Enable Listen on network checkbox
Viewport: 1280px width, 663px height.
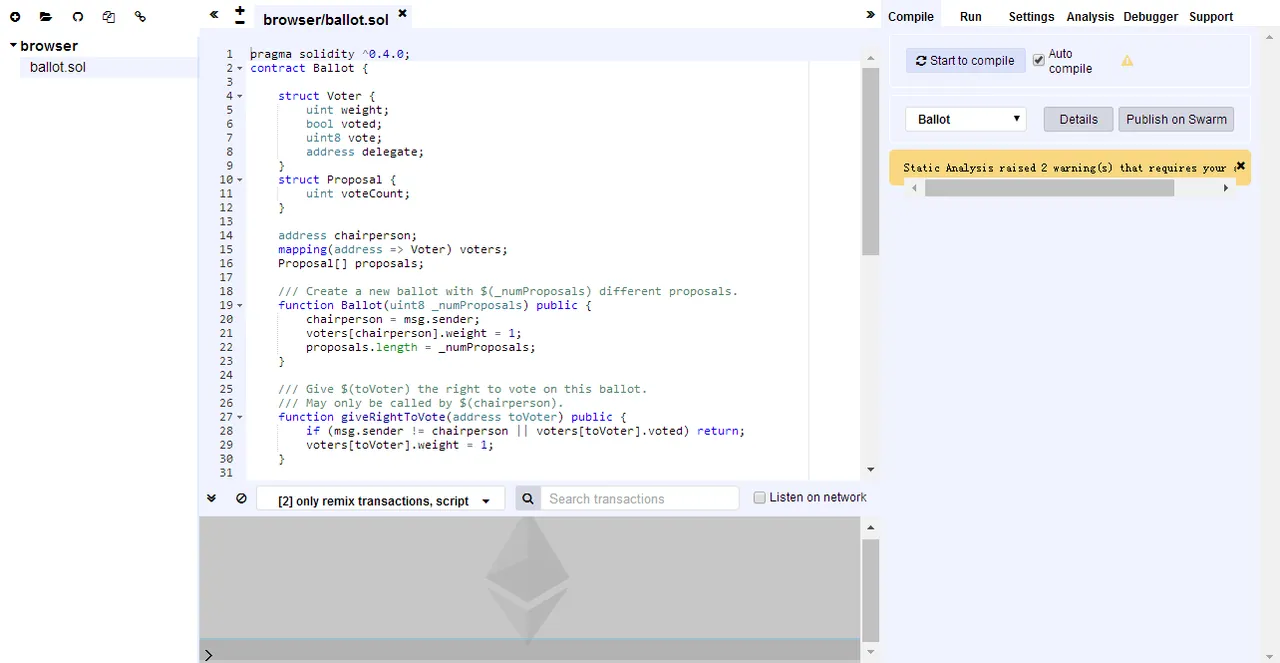coord(759,497)
